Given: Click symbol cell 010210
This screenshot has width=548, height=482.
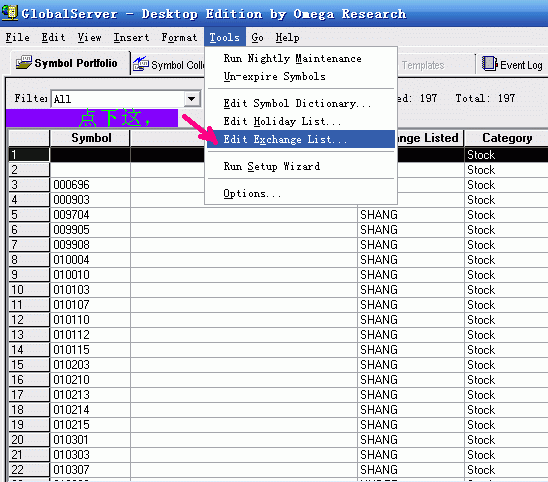Looking at the screenshot, I should coord(90,380).
